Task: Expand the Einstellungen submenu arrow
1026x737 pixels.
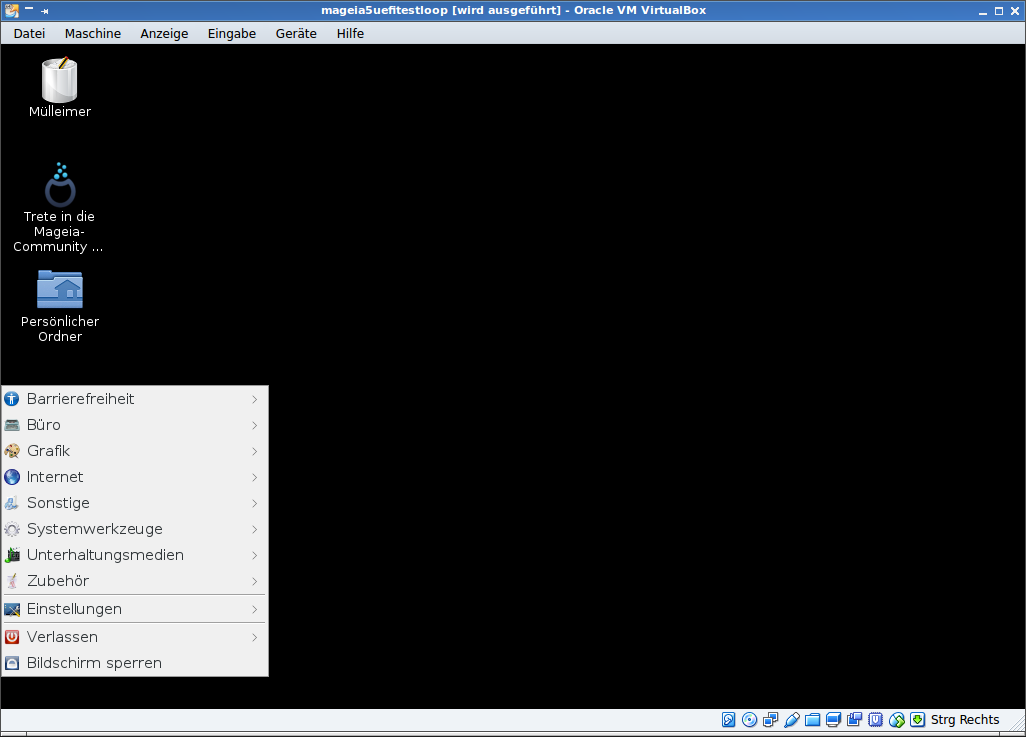Action: point(255,610)
